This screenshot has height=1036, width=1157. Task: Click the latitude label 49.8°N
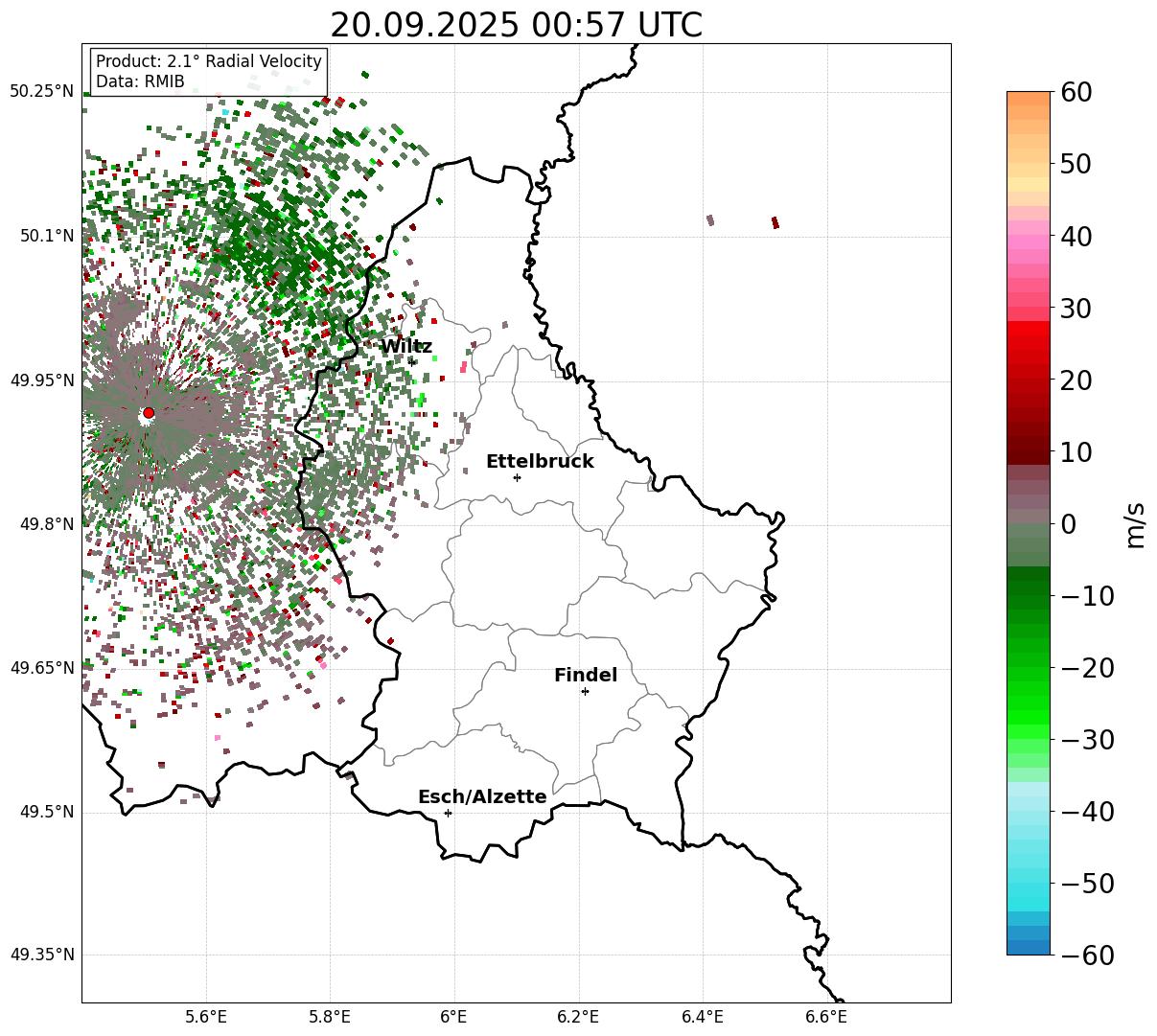pos(46,524)
